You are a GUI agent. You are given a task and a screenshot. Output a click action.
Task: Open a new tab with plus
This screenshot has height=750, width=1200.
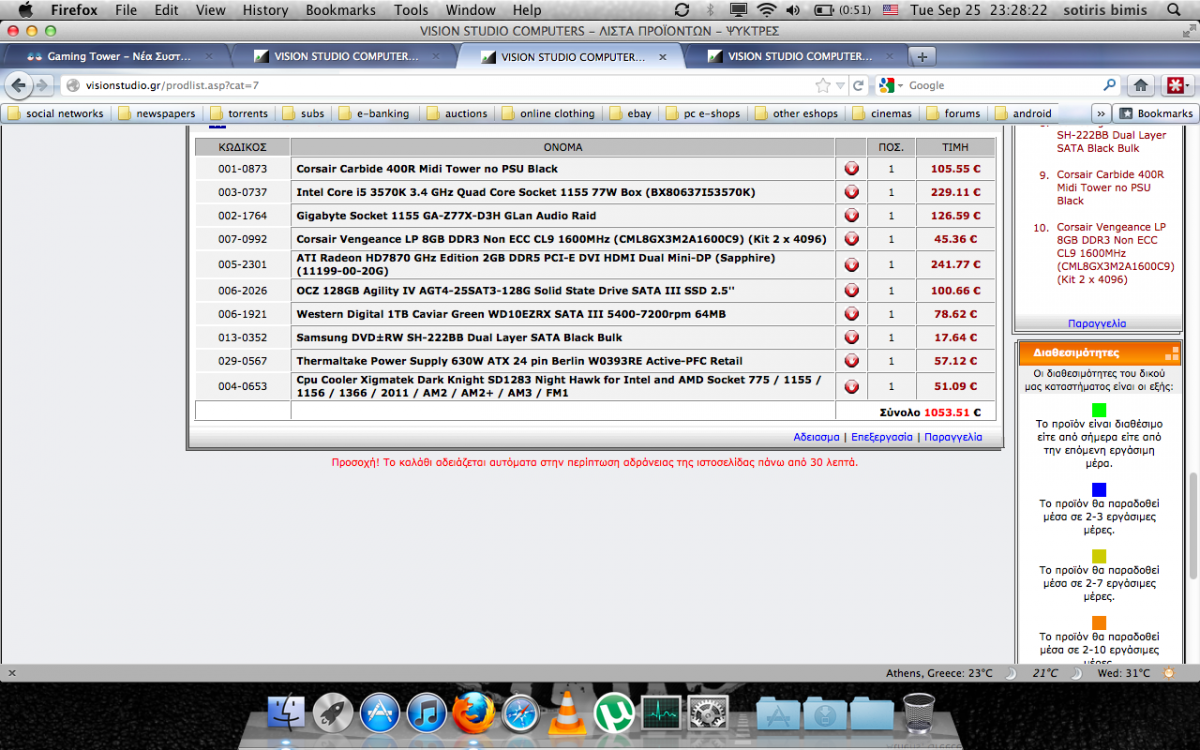click(922, 56)
